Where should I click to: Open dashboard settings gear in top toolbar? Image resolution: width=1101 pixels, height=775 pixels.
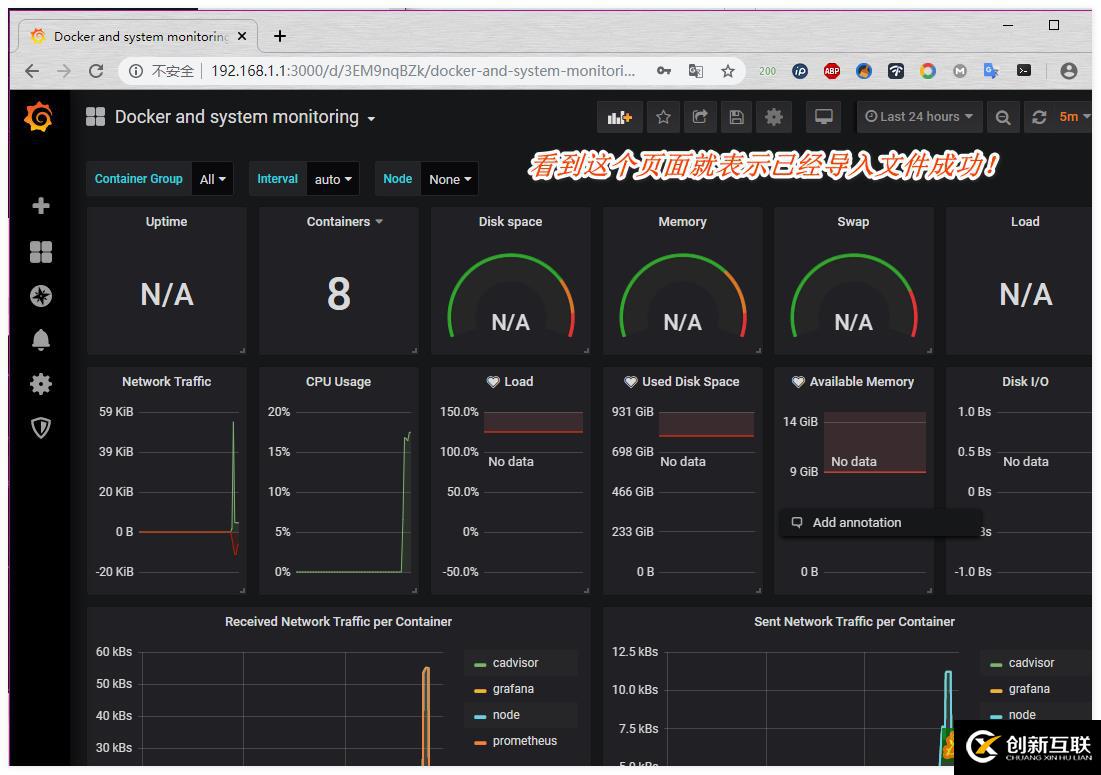click(x=774, y=117)
